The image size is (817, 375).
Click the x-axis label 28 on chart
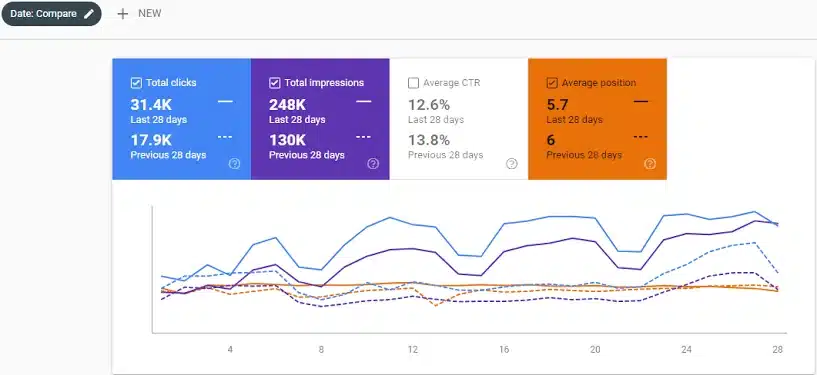[x=777, y=349]
